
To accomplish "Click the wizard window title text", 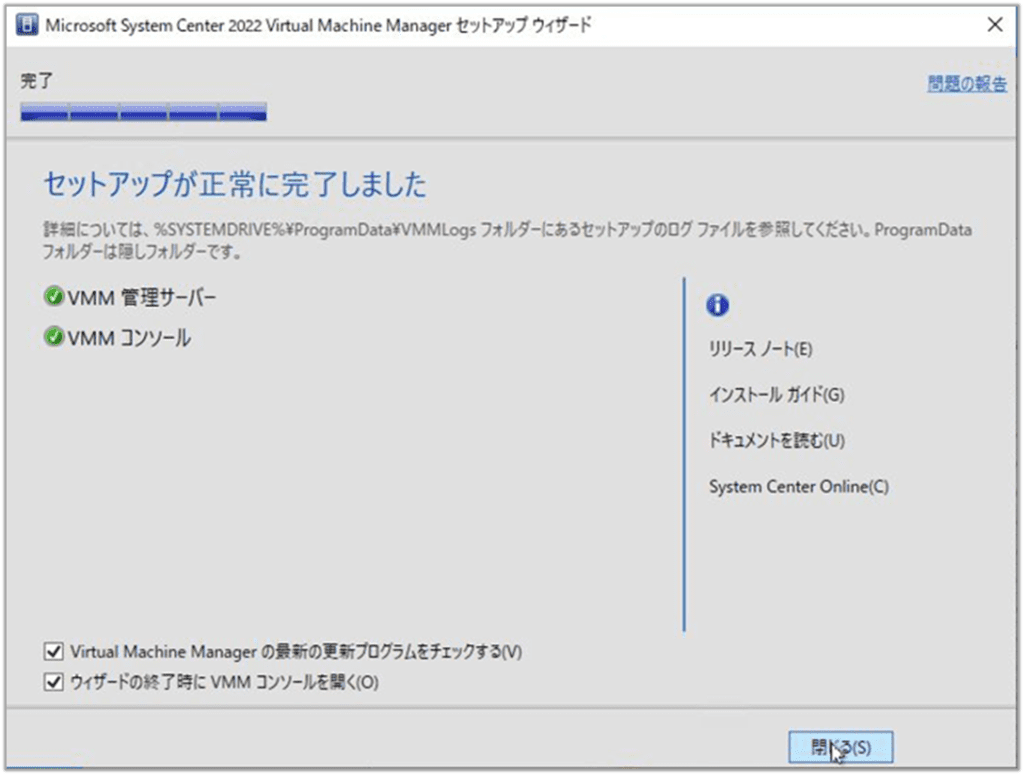I will coord(318,25).
